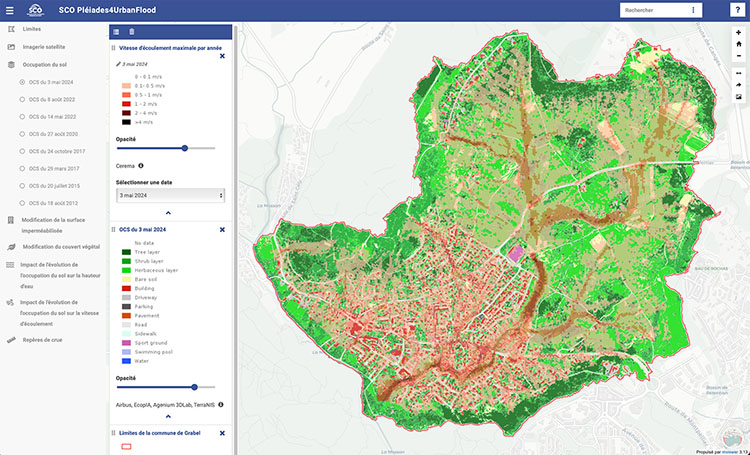
Task: Remove the Vitesse d'écoulement maximale layer
Action: point(222,57)
